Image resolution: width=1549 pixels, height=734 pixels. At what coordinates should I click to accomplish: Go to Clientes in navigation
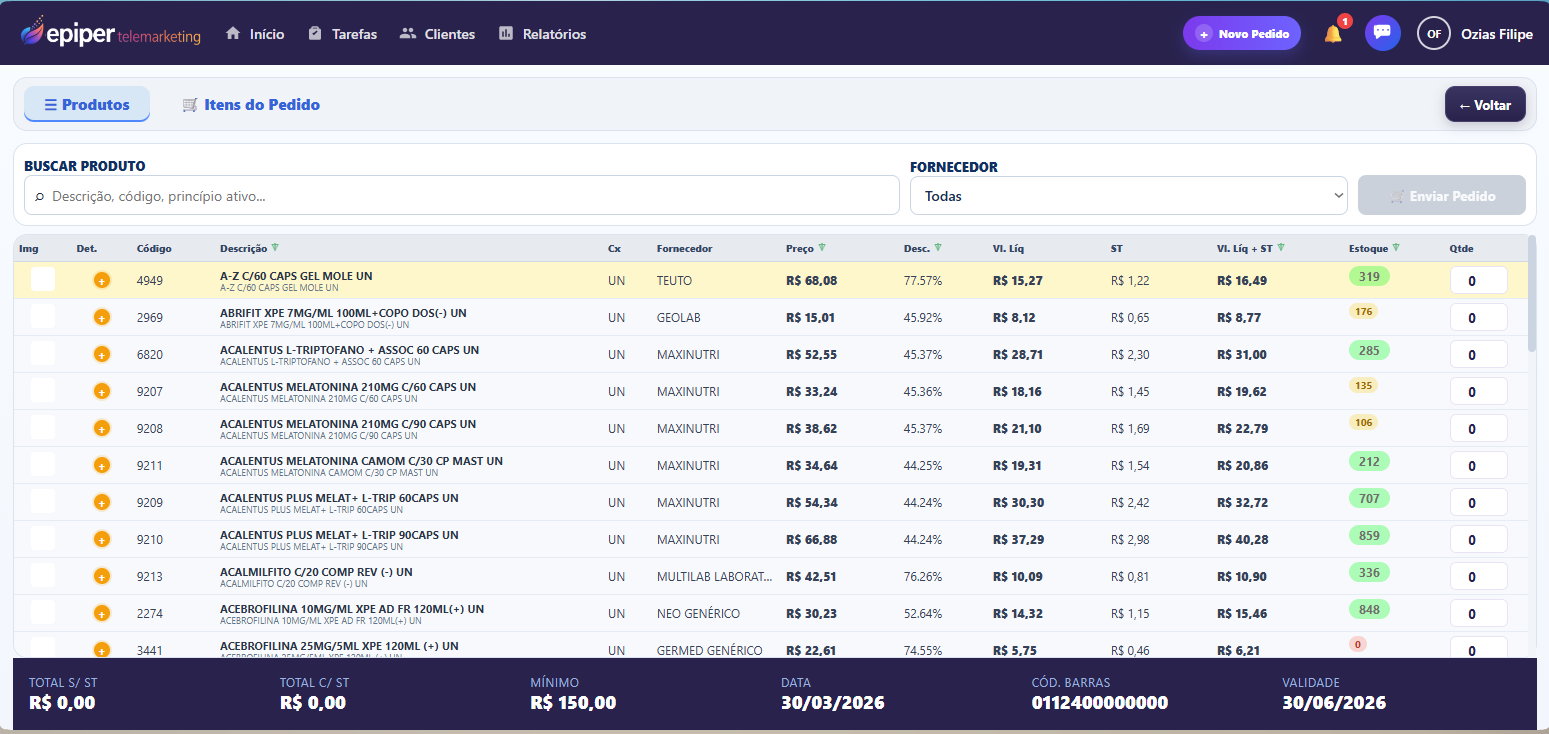[437, 34]
